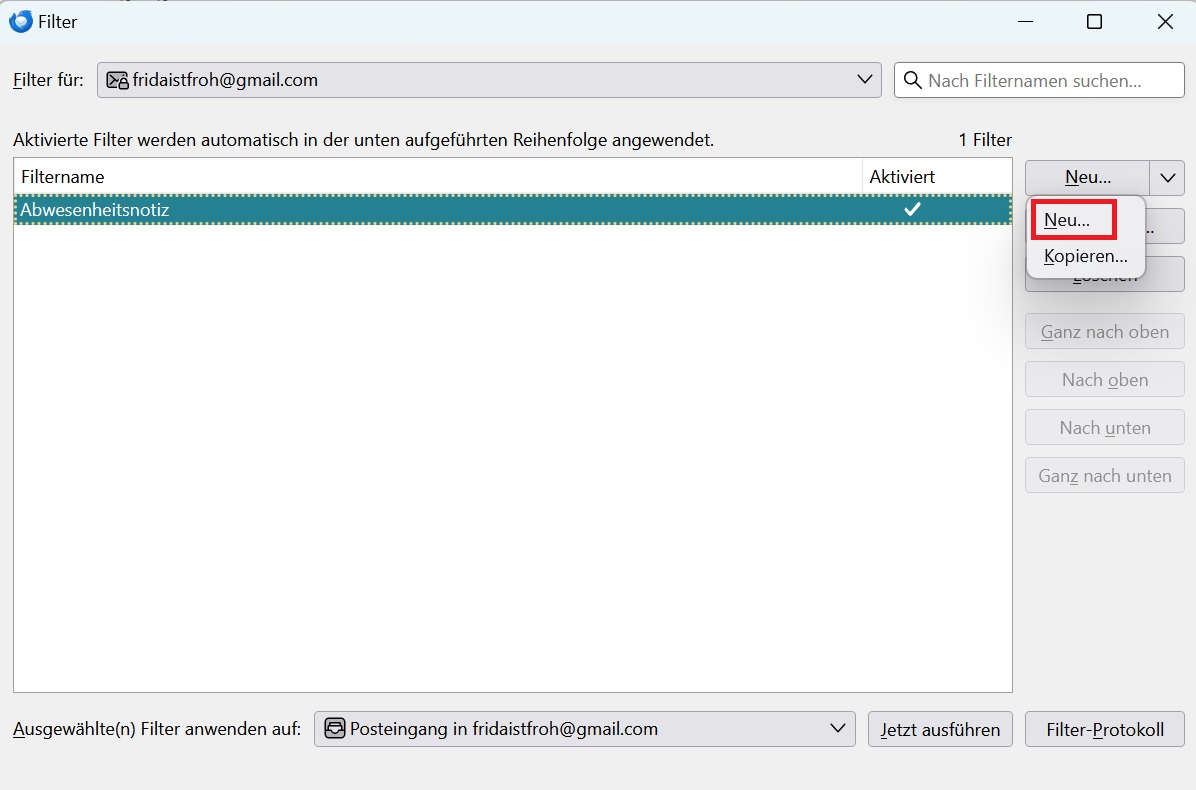Click the magnifier icon in the filter search box
Viewport: 1196px width, 790px height.
tap(911, 81)
